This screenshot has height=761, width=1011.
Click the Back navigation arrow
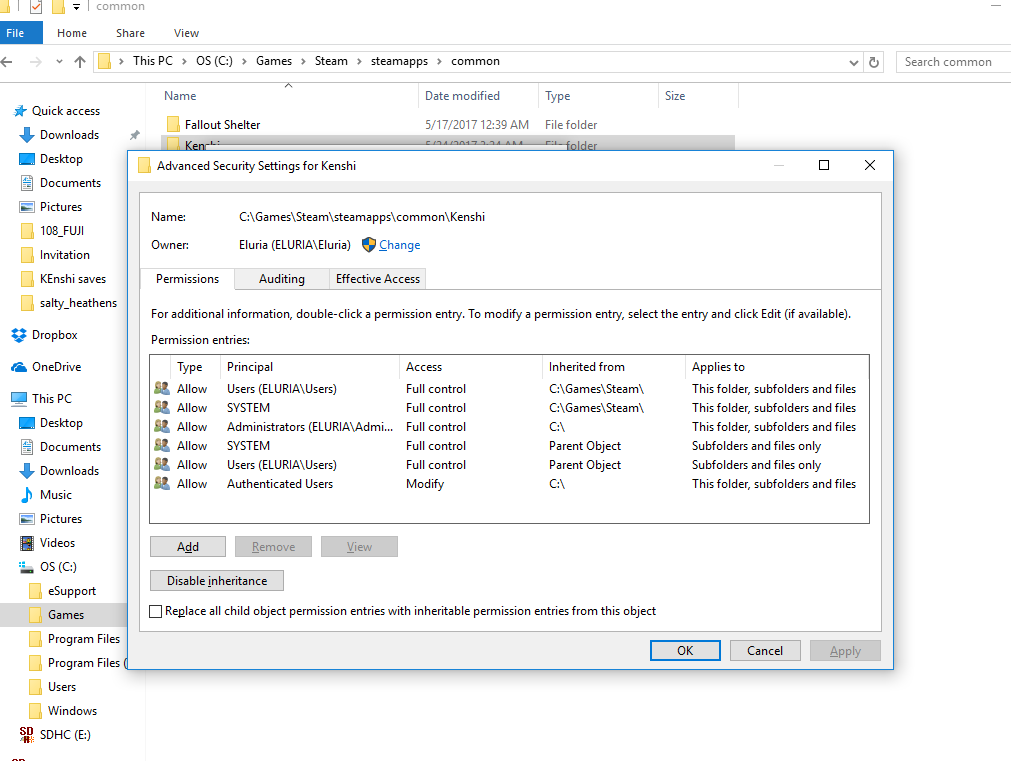pyautogui.click(x=7, y=62)
